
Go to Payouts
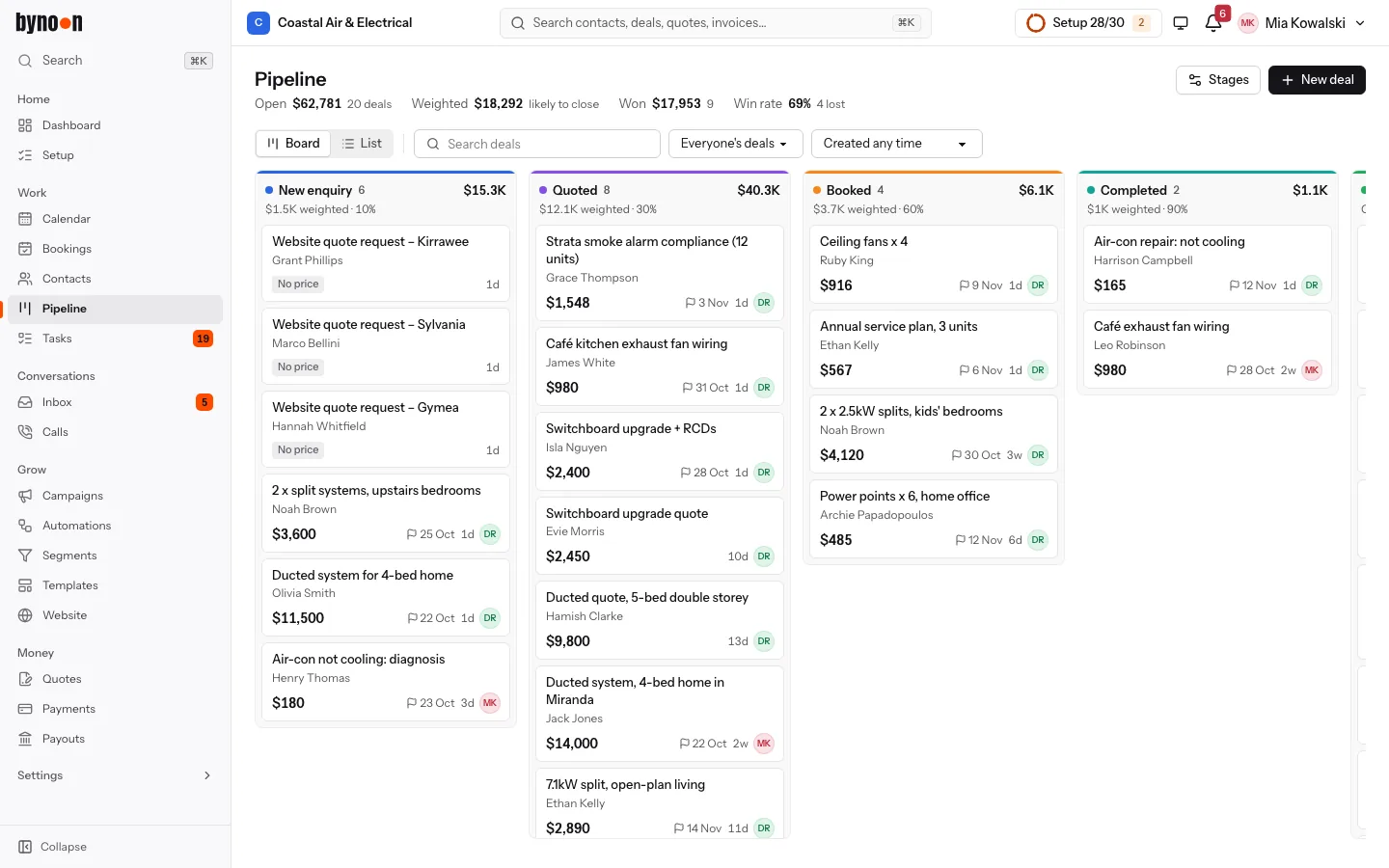(116, 739)
